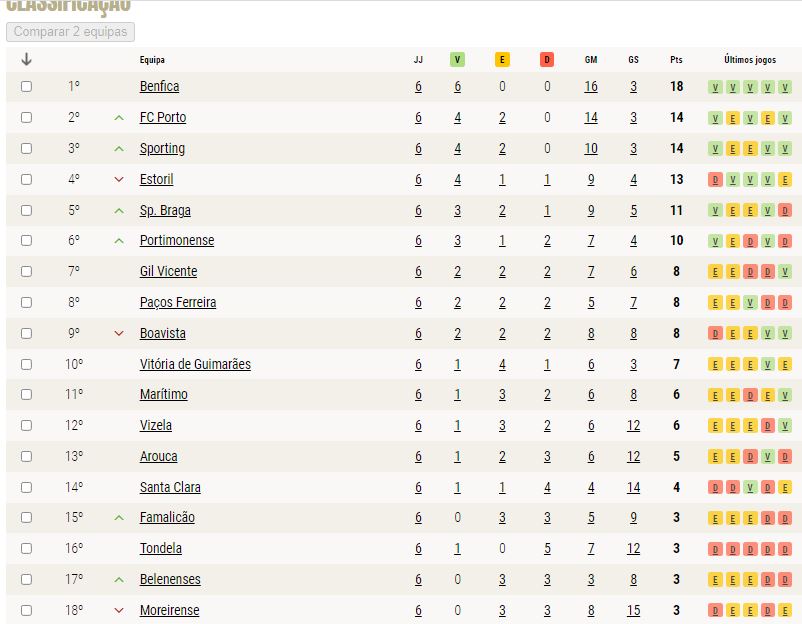This screenshot has height=624, width=802.
Task: Click green up arrow next to FC Porto
Action: pos(119,118)
